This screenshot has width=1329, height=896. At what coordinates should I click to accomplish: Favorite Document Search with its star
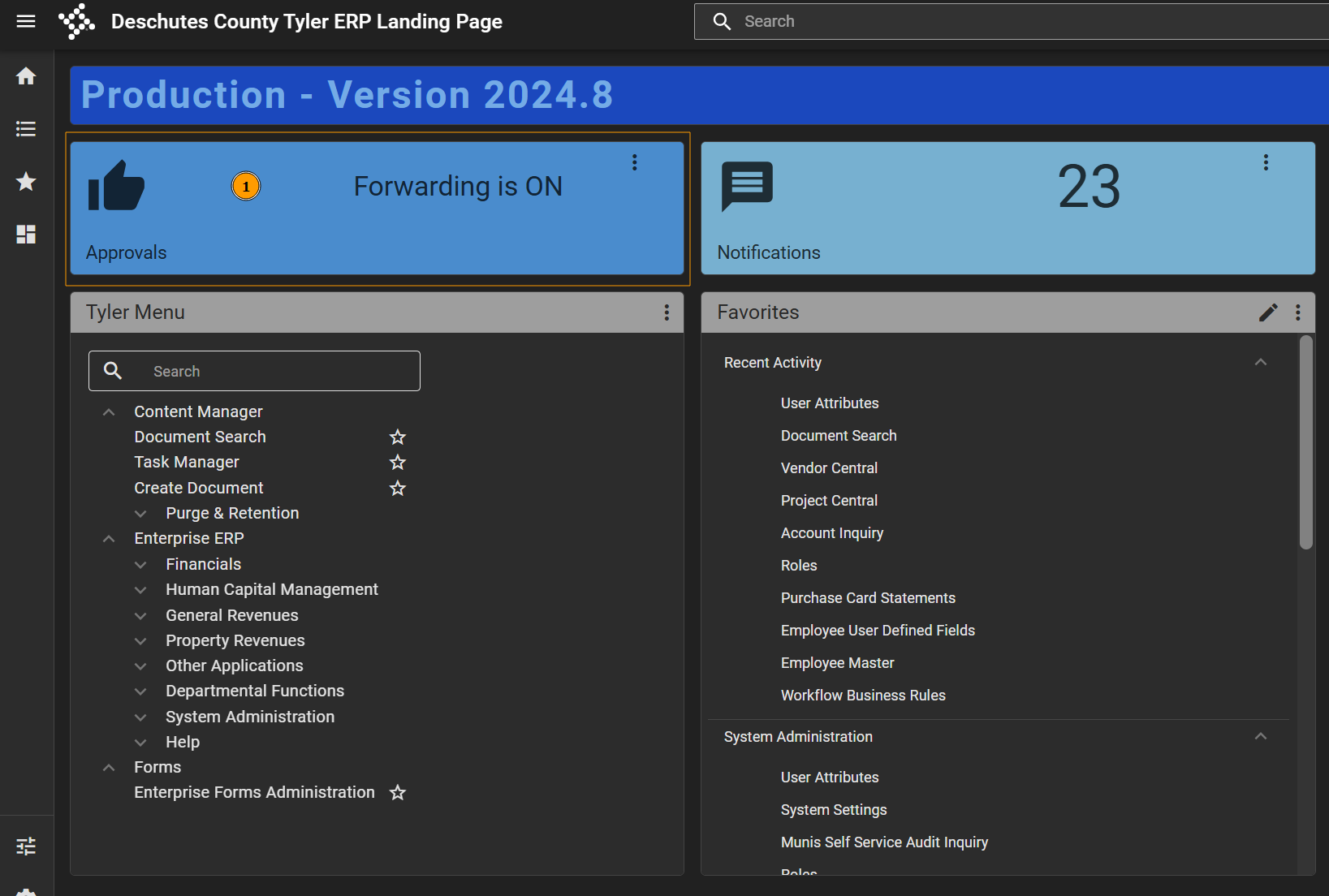pos(398,437)
